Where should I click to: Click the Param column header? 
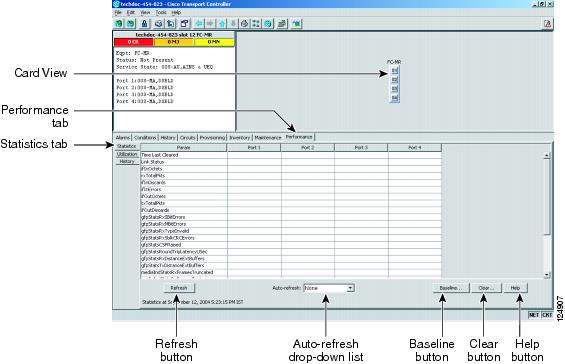[x=183, y=147]
